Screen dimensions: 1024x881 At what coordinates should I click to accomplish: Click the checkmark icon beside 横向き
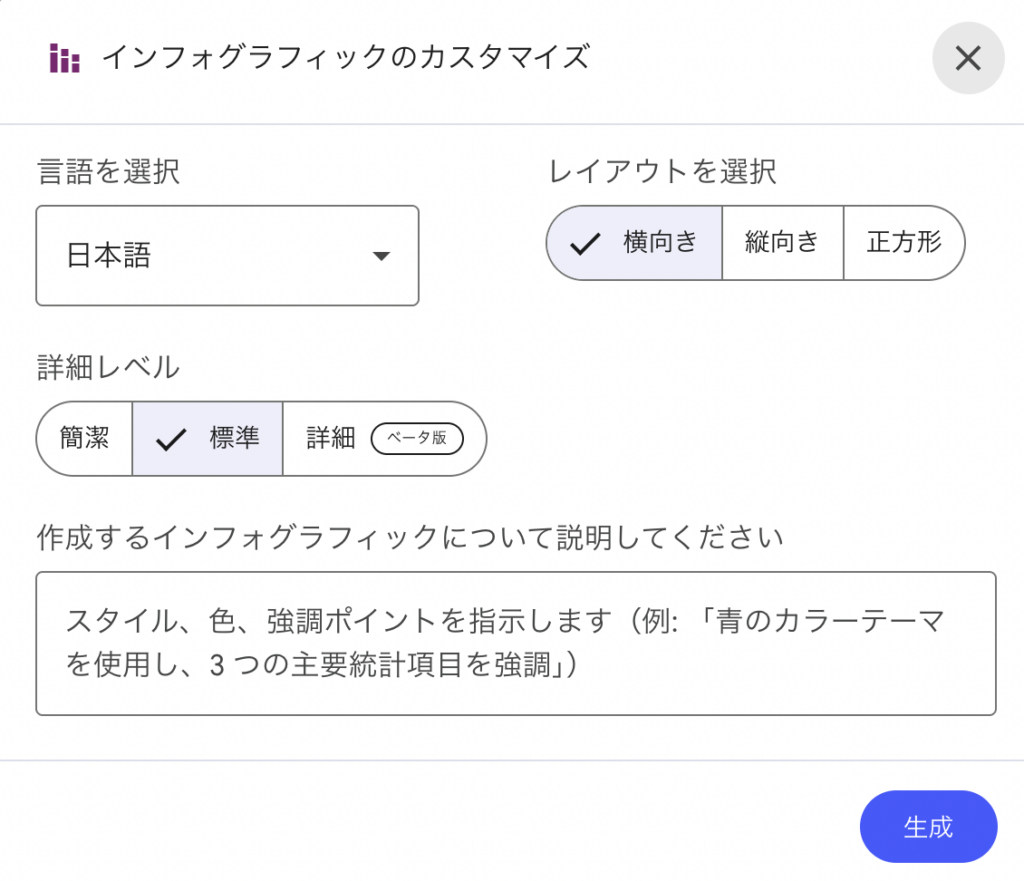584,243
